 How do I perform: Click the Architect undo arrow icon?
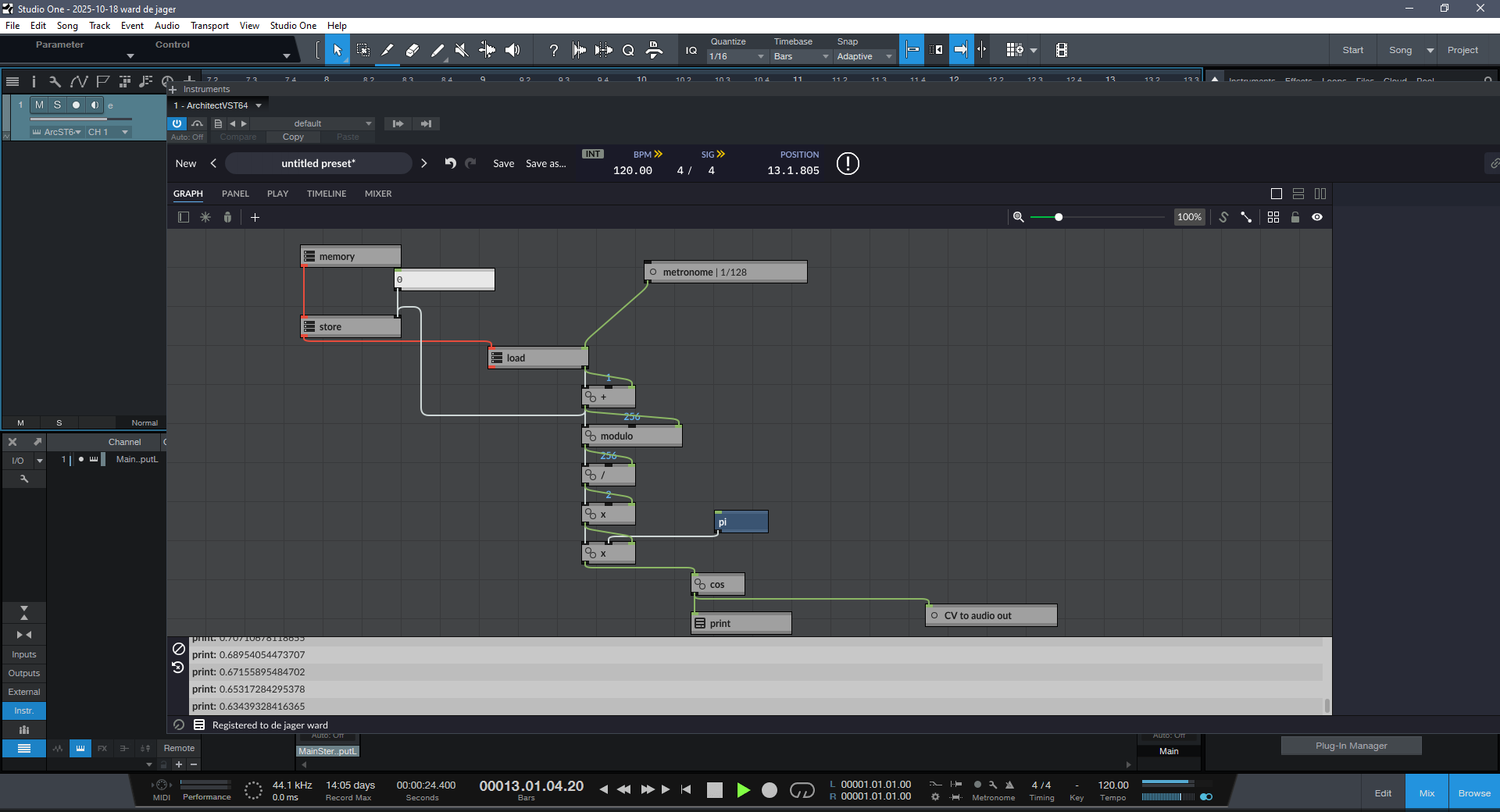[450, 163]
